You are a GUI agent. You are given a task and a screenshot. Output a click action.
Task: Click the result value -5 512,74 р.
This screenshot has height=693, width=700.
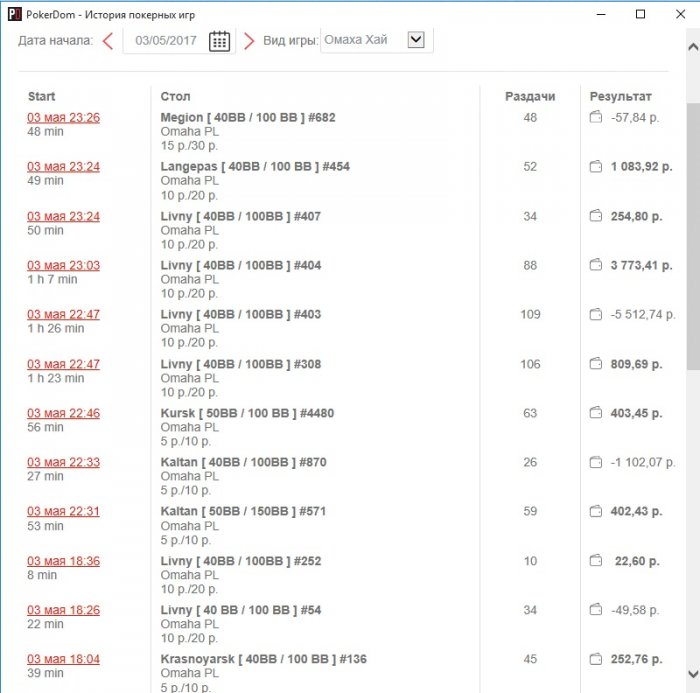click(x=643, y=314)
